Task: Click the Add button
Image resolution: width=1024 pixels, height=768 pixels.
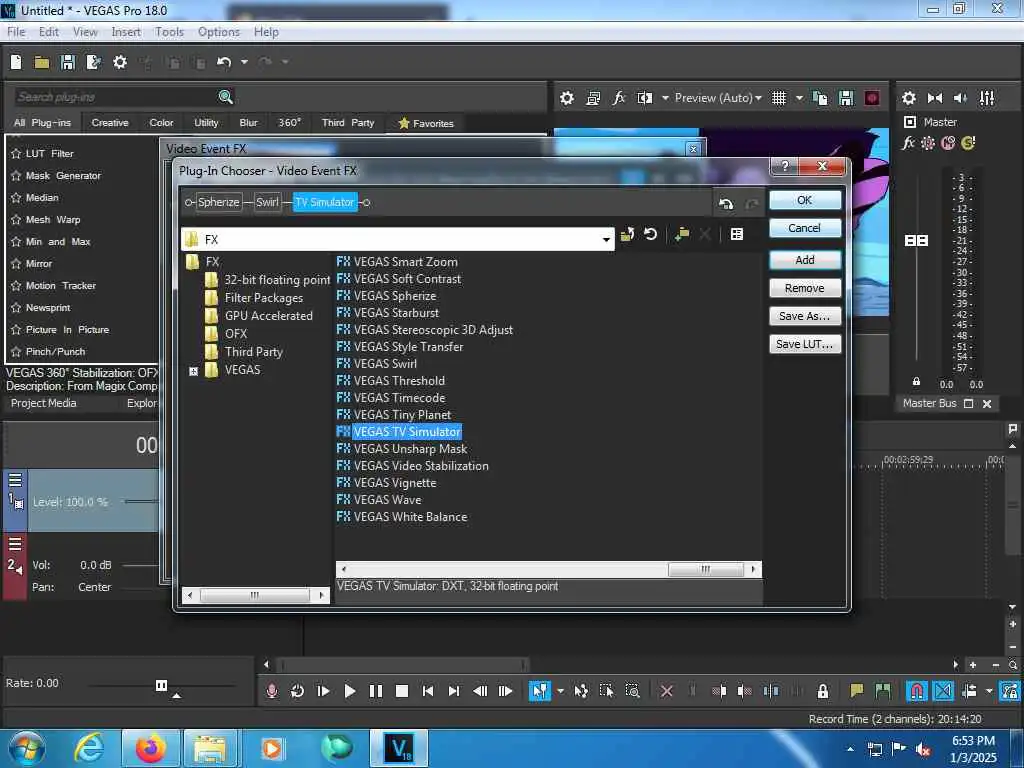Action: tap(805, 260)
